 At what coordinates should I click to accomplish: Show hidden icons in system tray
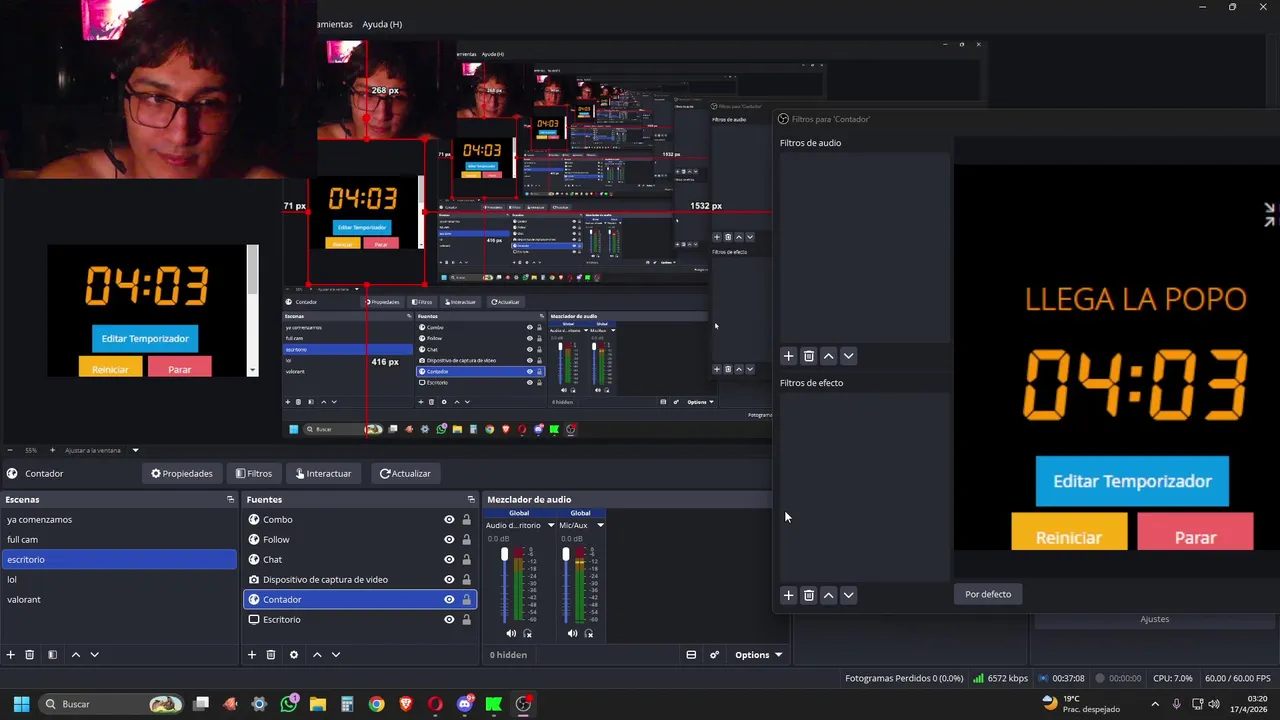pos(1155,704)
